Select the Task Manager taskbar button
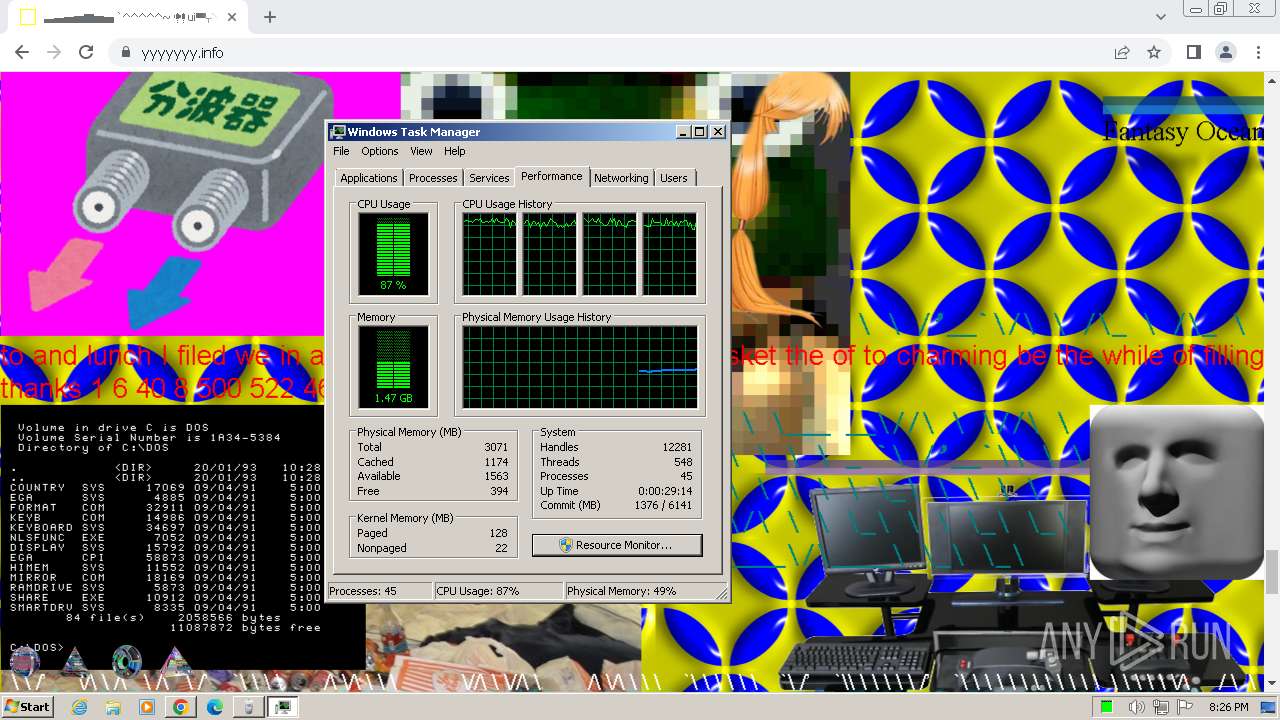This screenshot has height=720, width=1280. [x=283, y=707]
